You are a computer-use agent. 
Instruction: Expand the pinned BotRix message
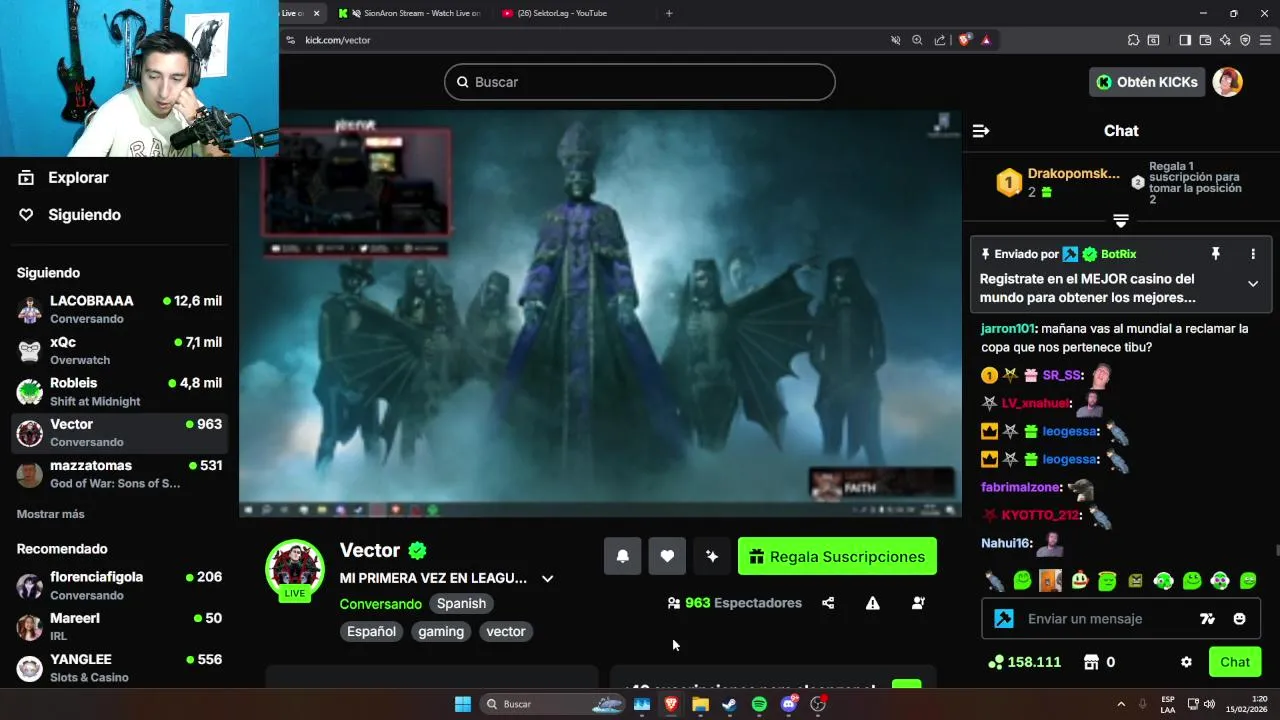click(1253, 284)
